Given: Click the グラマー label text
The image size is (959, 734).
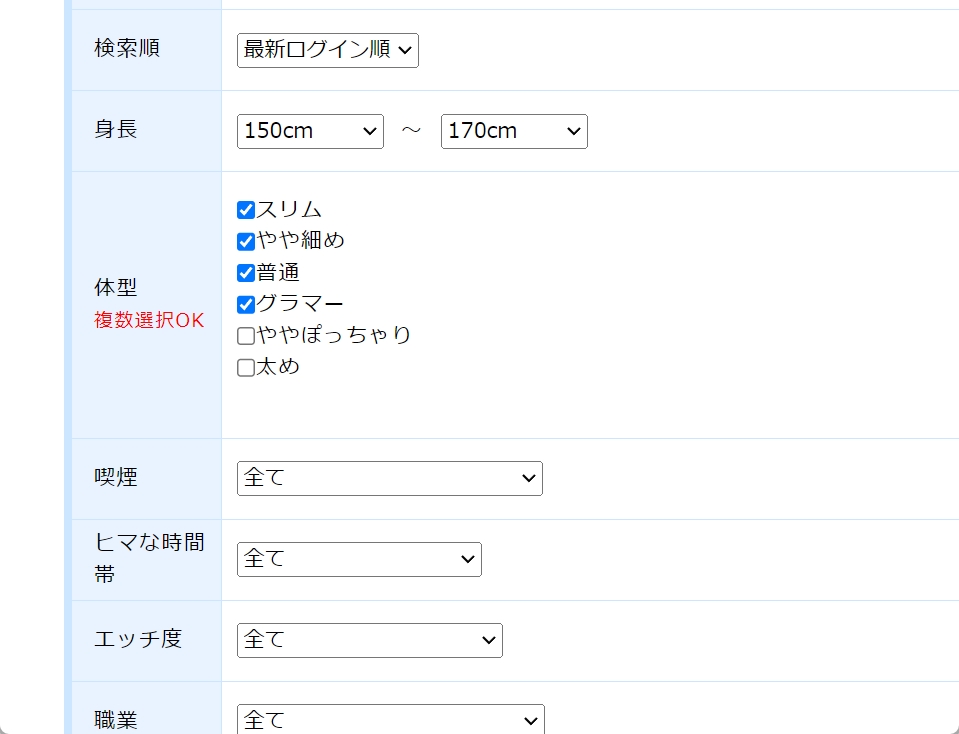Looking at the screenshot, I should pyautogui.click(x=300, y=303).
